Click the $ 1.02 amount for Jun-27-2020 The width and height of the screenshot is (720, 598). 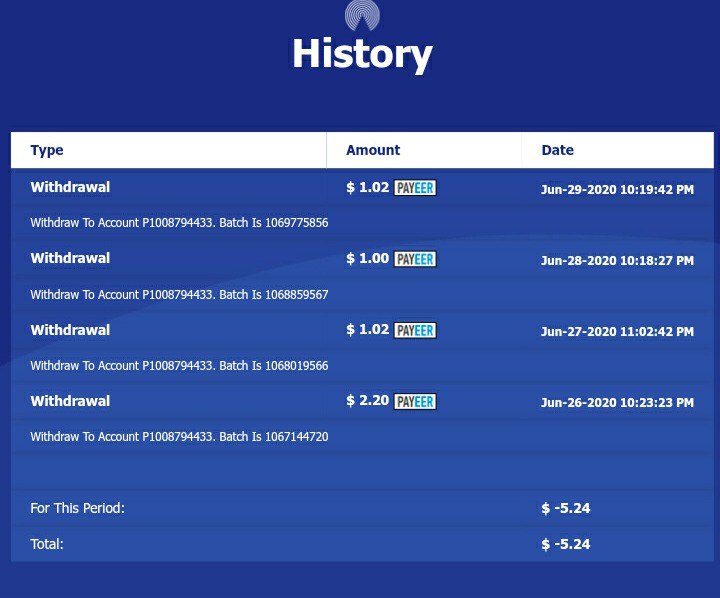click(x=367, y=329)
